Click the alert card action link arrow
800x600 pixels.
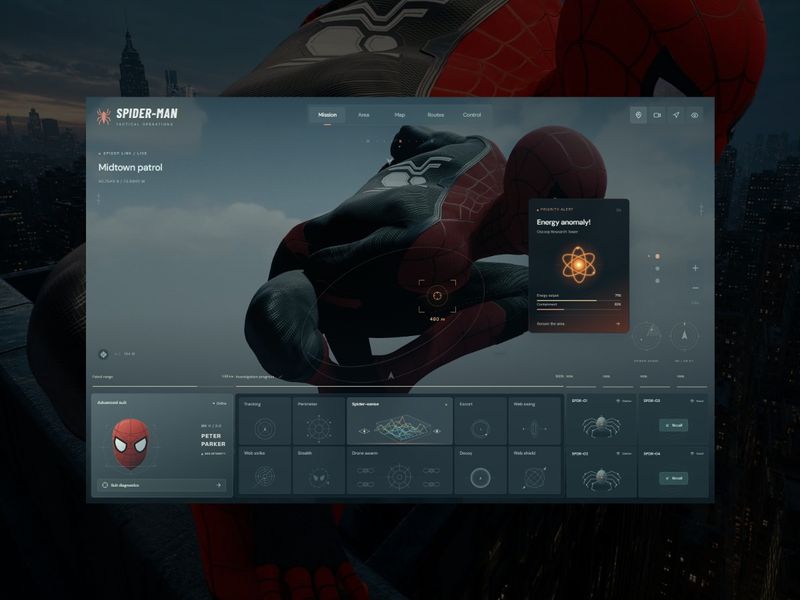click(x=618, y=323)
